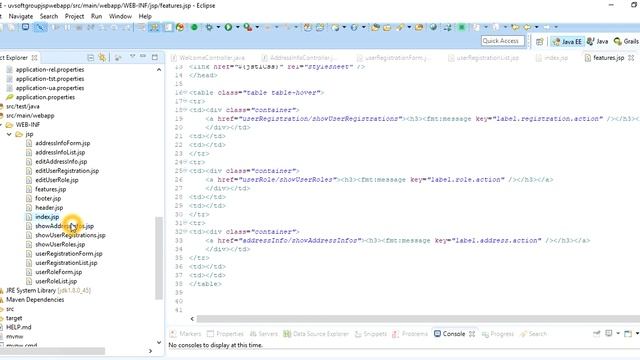The image size is (640, 360).
Task: Toggle the highlighted grid icon in toolbar
Action: coord(154,27)
